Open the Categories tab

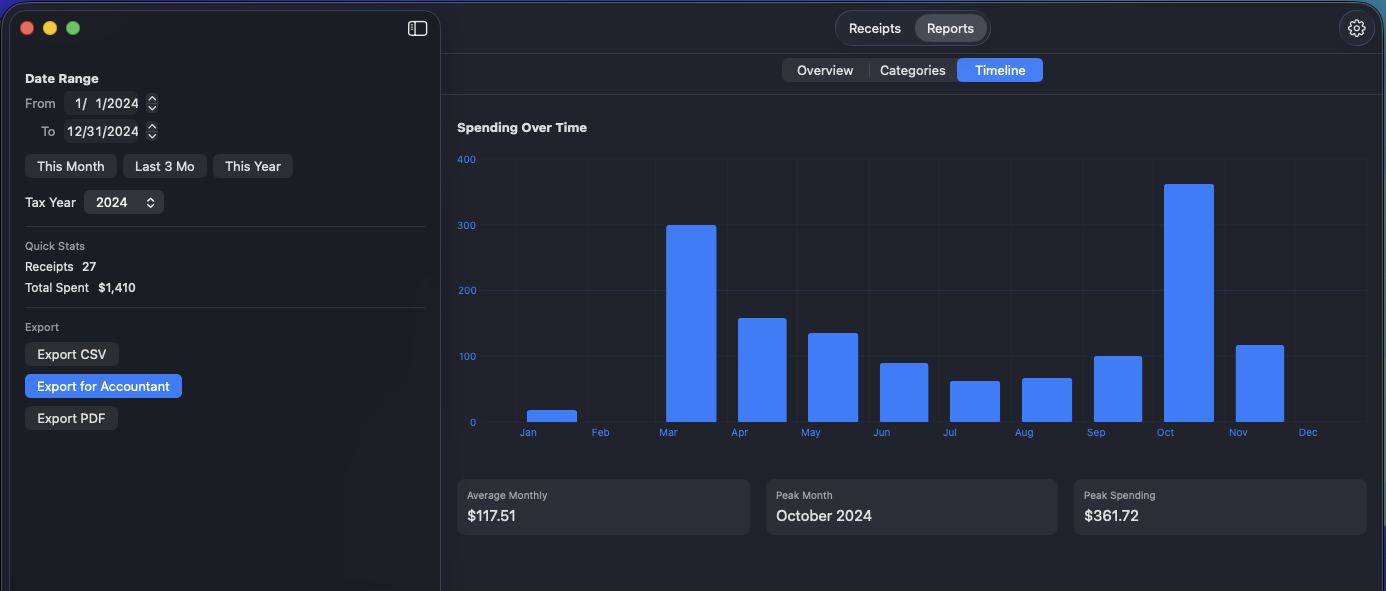pos(911,70)
